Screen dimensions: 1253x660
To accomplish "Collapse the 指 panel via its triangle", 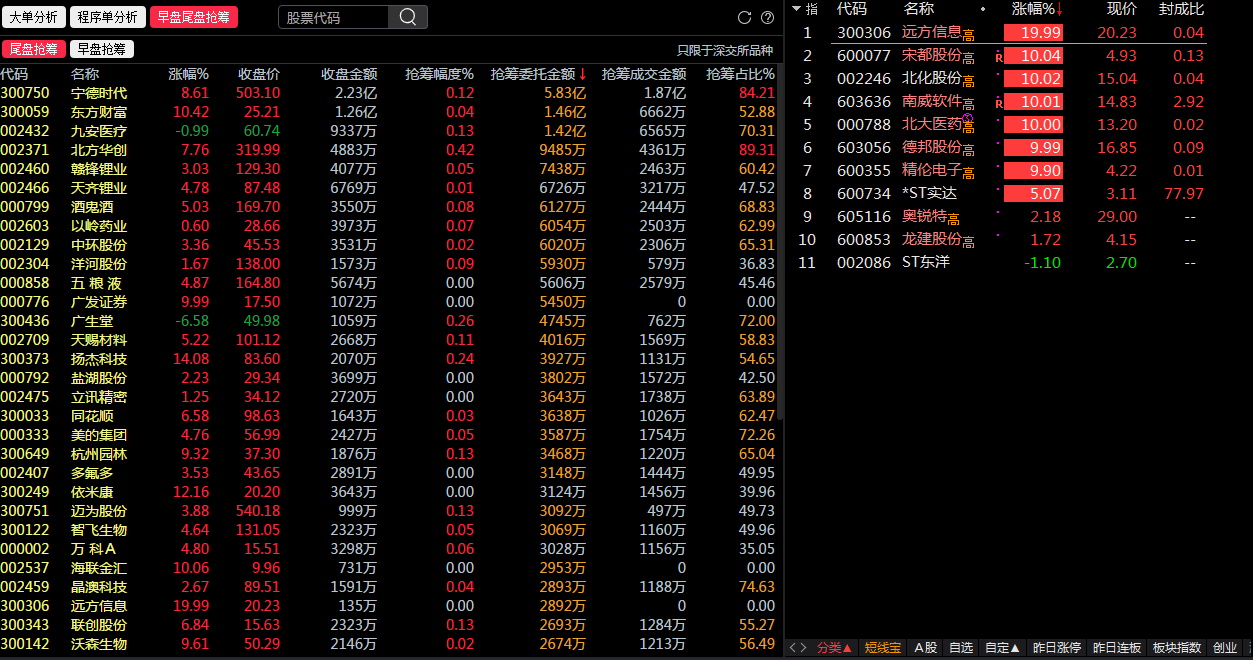I will pyautogui.click(x=796, y=9).
